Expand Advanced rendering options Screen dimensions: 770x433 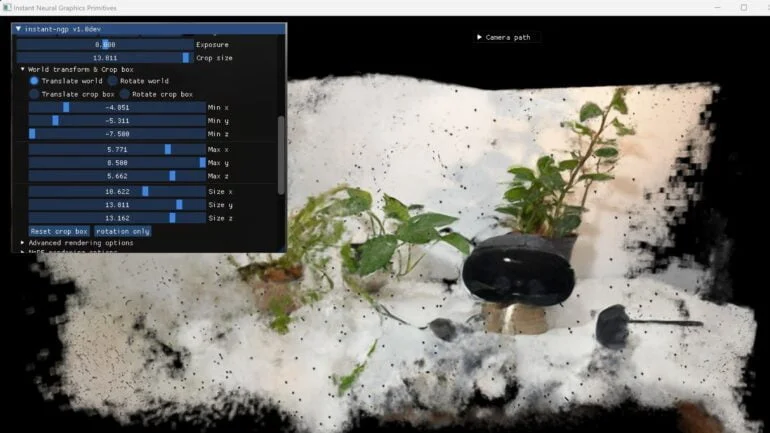[23, 243]
